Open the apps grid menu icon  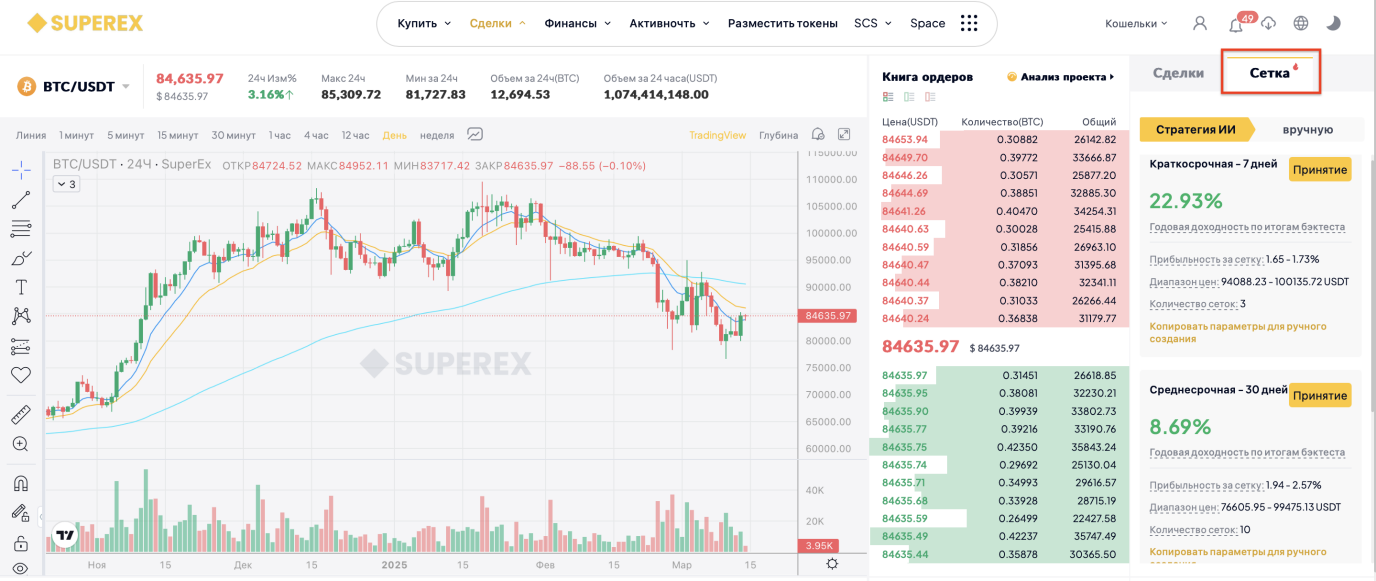[x=969, y=23]
